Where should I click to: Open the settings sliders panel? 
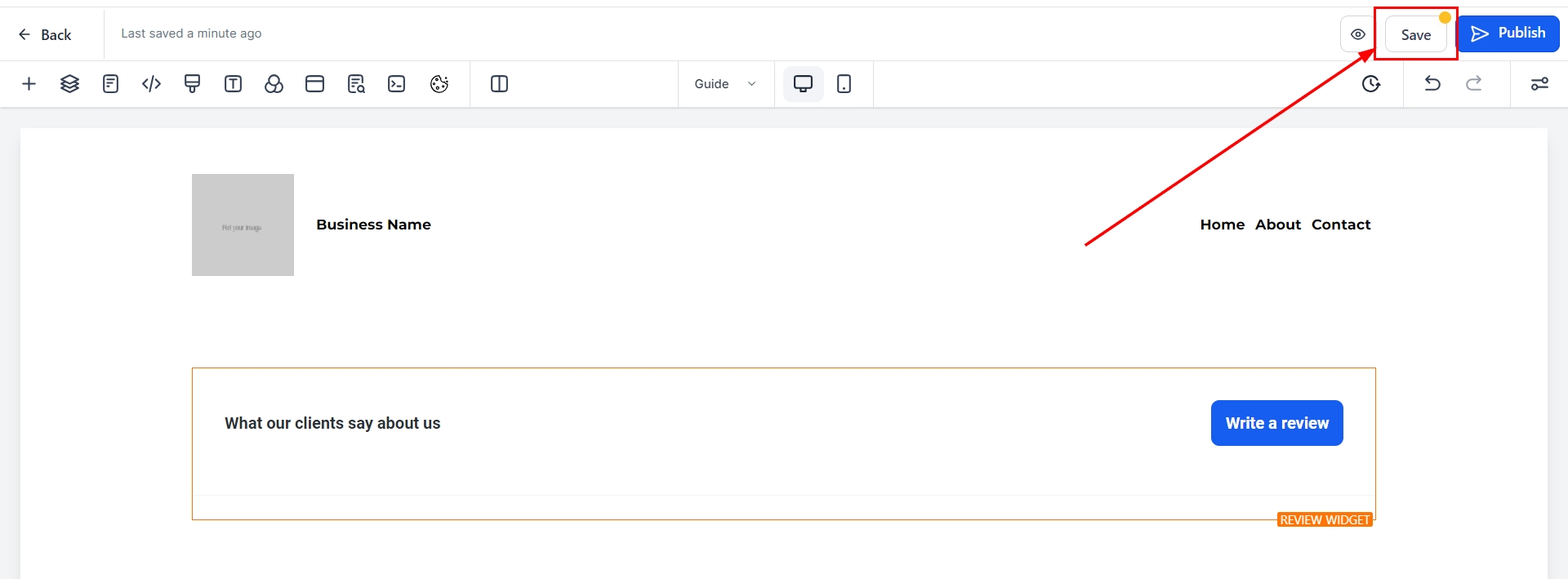click(x=1539, y=84)
